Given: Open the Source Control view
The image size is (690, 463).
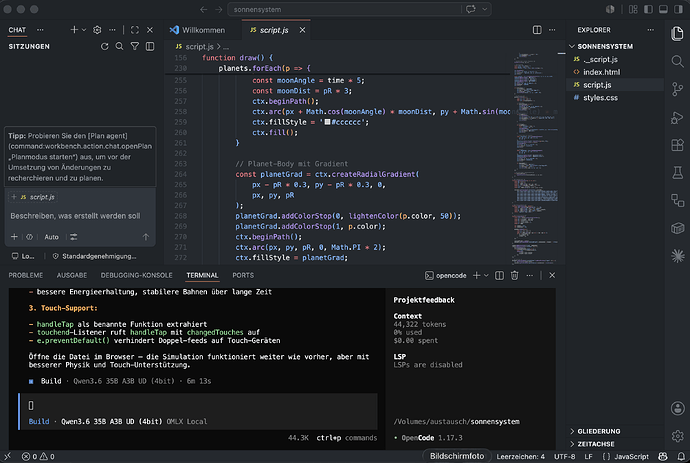Looking at the screenshot, I should click(x=677, y=89).
